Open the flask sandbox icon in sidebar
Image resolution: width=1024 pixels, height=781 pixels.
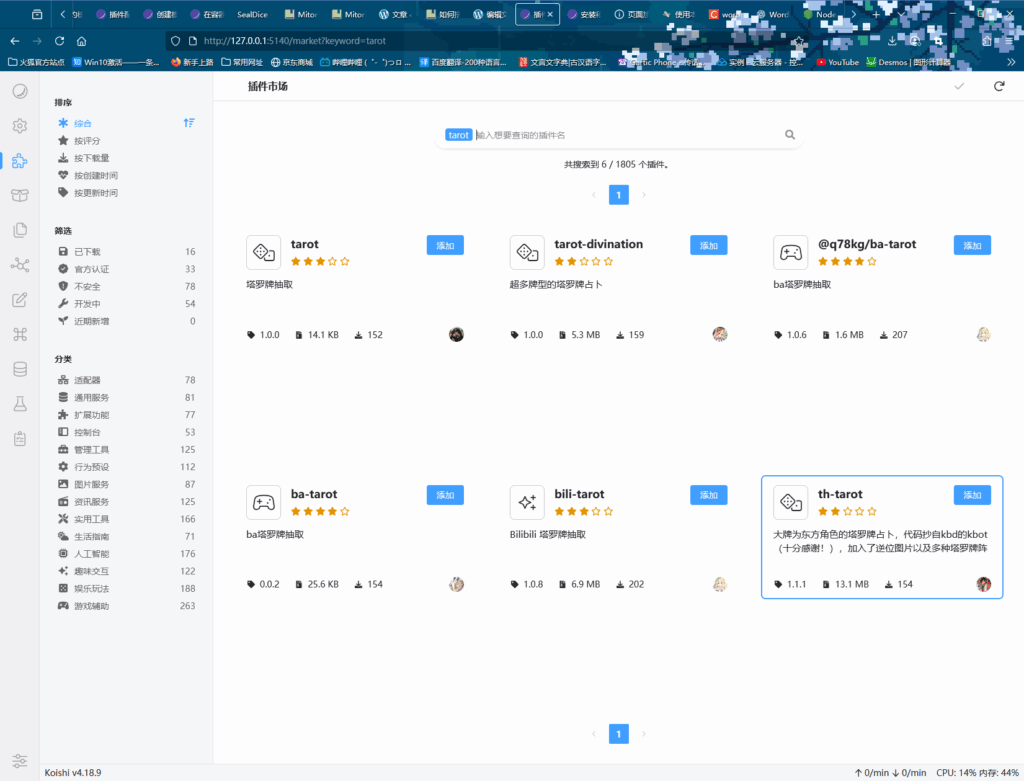click(19, 403)
